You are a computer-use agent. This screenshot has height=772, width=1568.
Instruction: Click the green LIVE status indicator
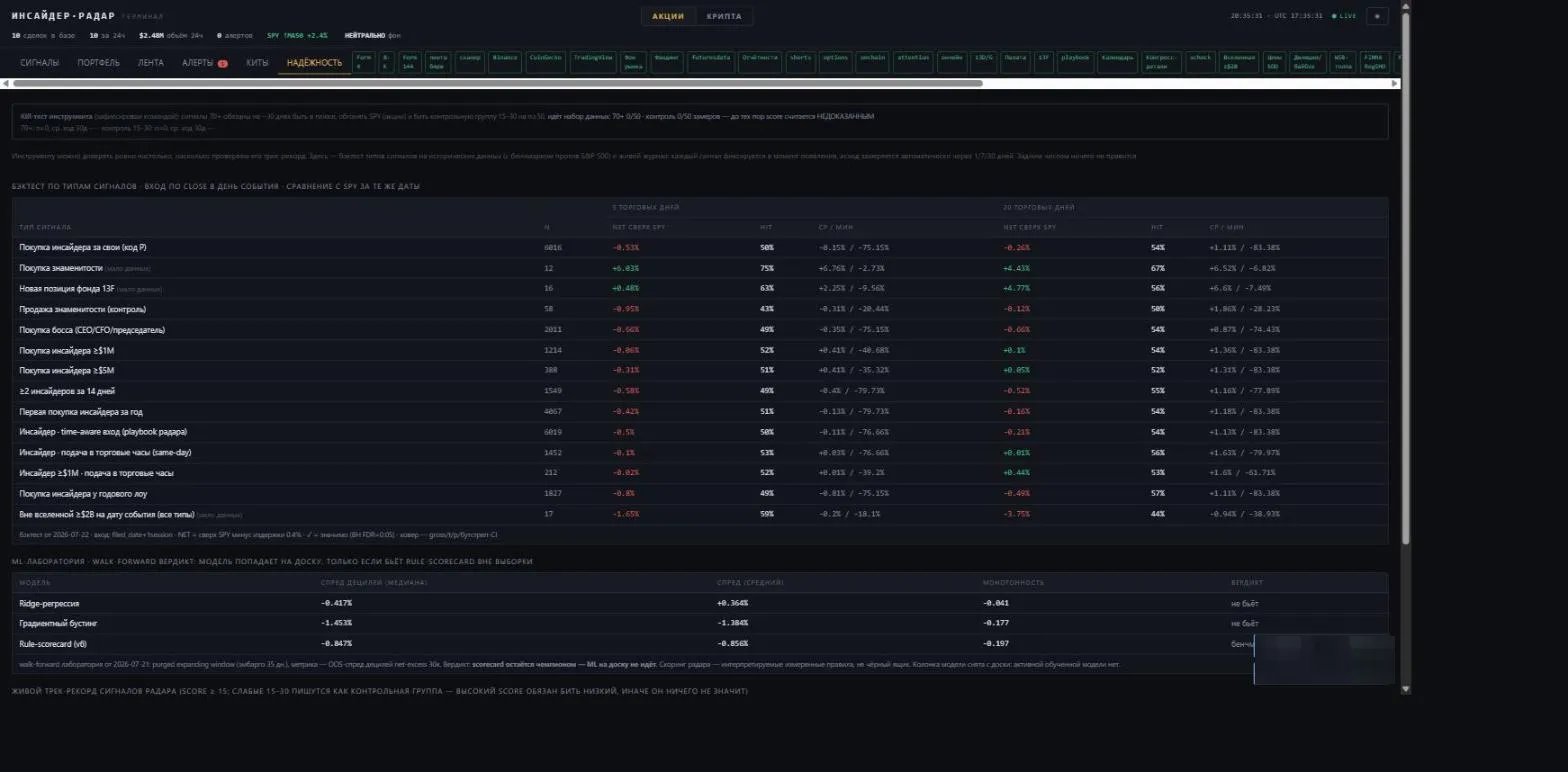click(x=1344, y=16)
